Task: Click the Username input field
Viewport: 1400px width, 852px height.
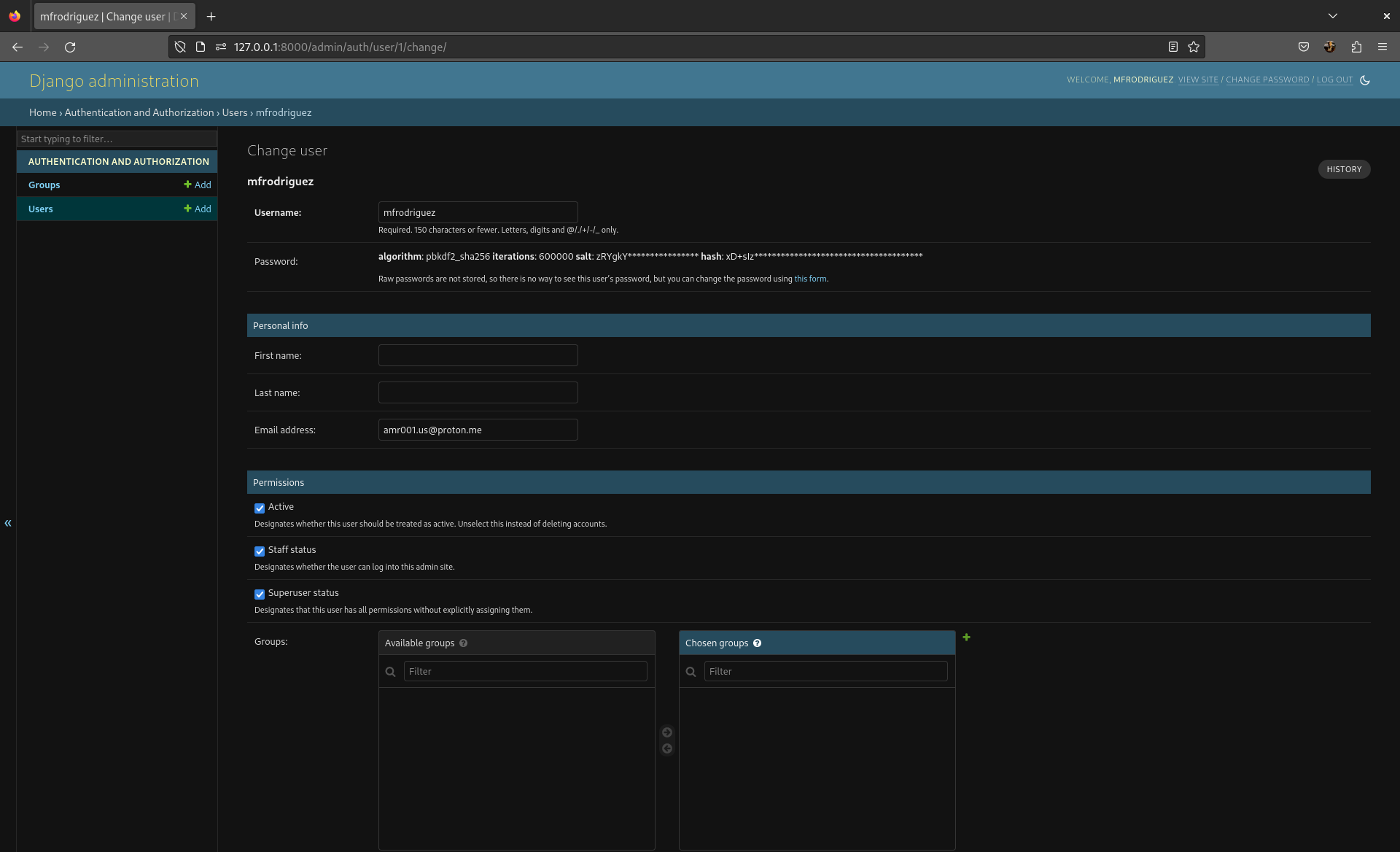Action: [477, 212]
